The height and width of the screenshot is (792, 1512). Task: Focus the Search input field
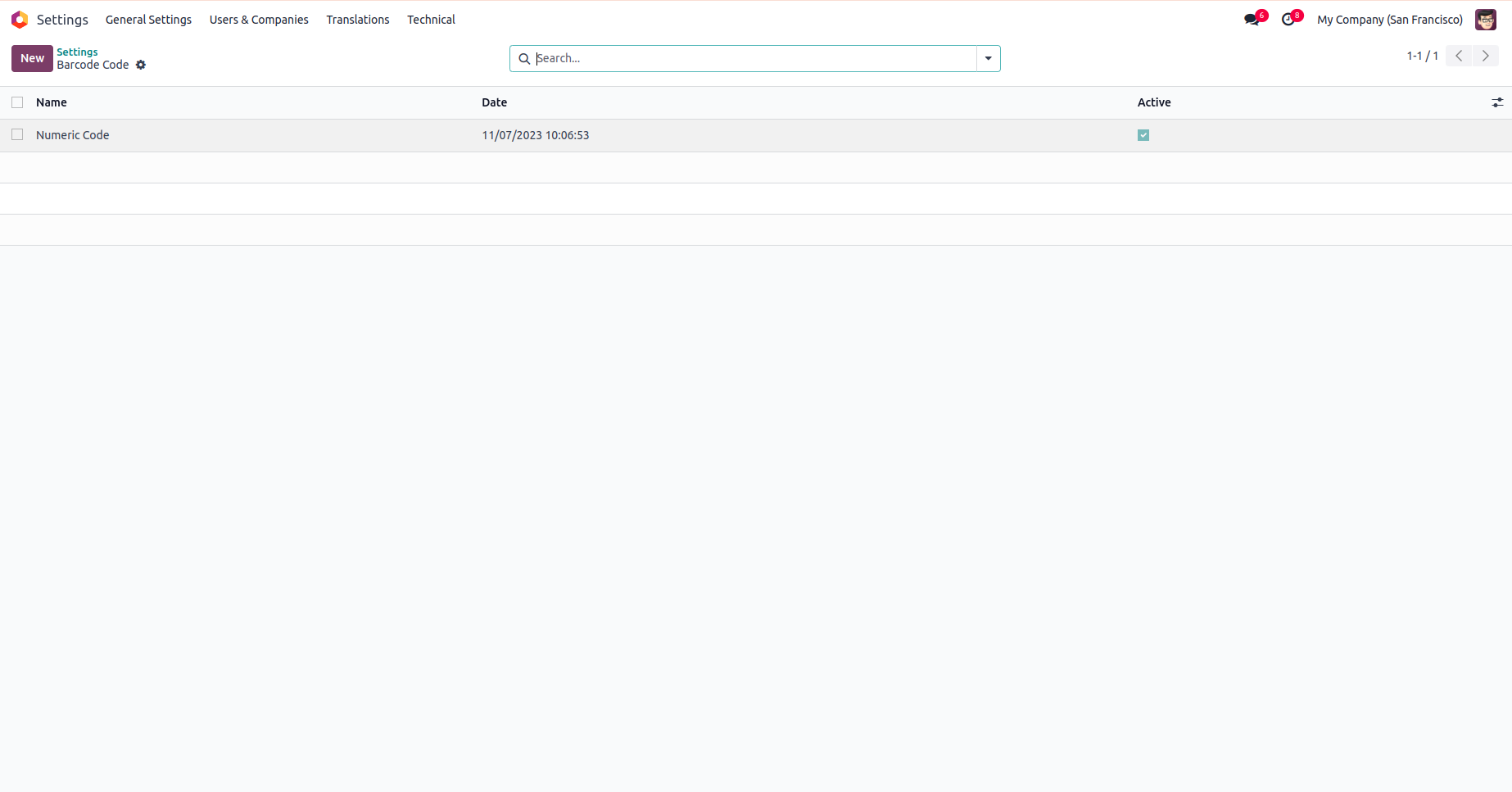tap(754, 58)
